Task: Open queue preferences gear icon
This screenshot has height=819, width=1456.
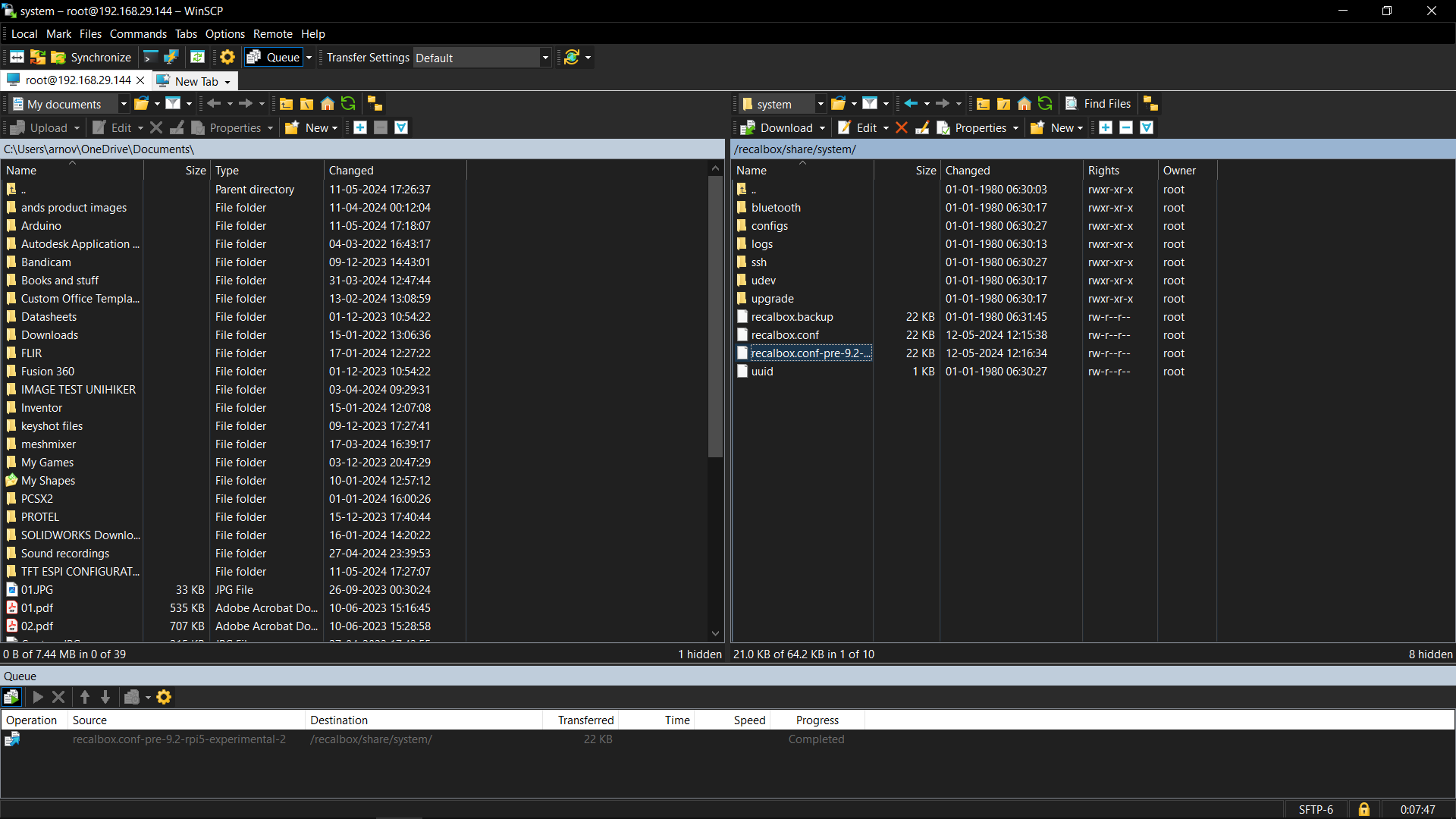Action: coord(164,697)
